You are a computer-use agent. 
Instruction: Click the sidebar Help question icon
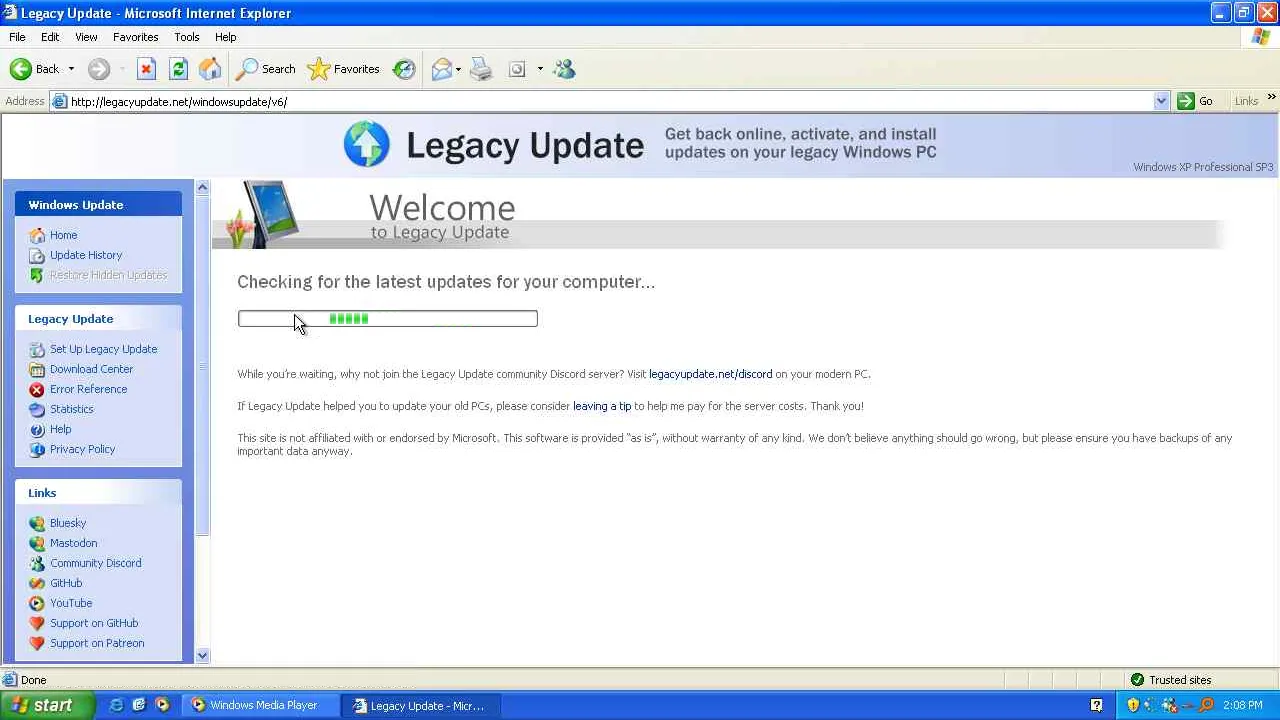coord(37,429)
